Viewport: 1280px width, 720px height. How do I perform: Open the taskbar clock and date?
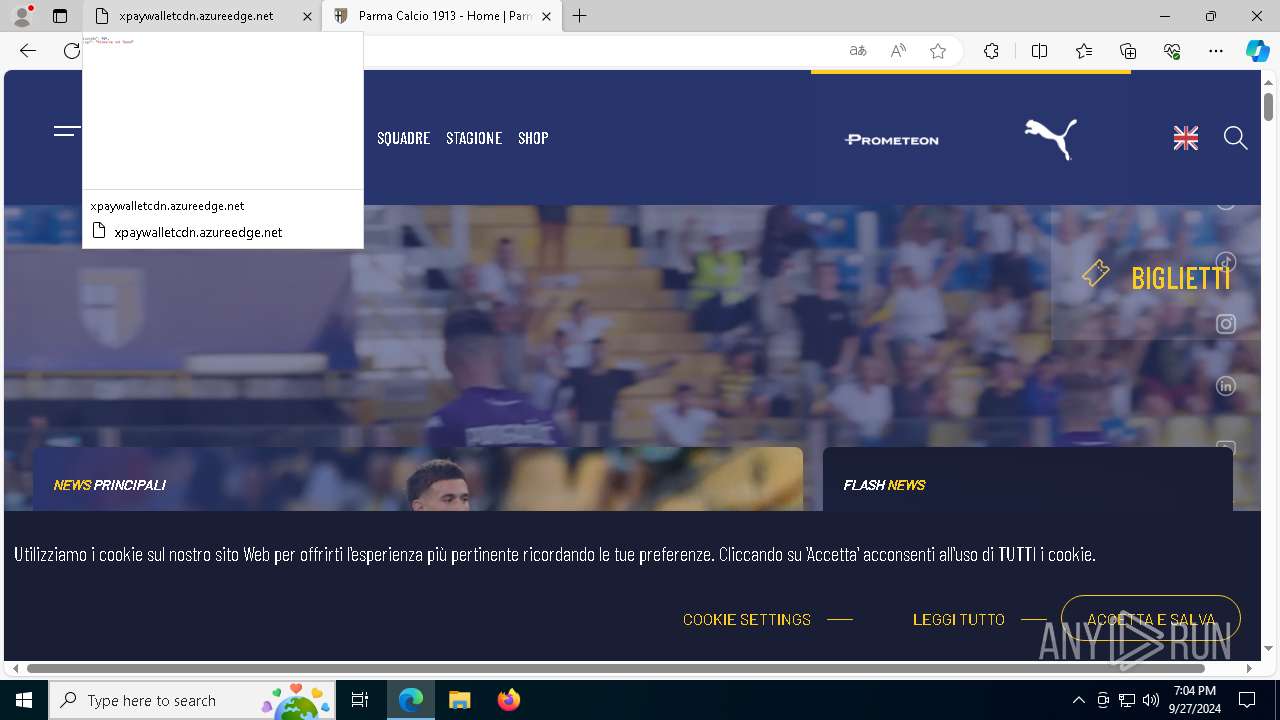click(1195, 700)
